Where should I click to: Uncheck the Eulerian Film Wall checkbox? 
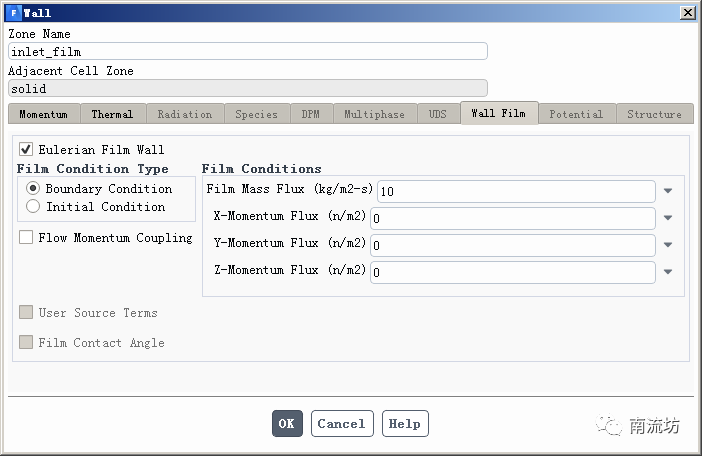tap(26, 150)
